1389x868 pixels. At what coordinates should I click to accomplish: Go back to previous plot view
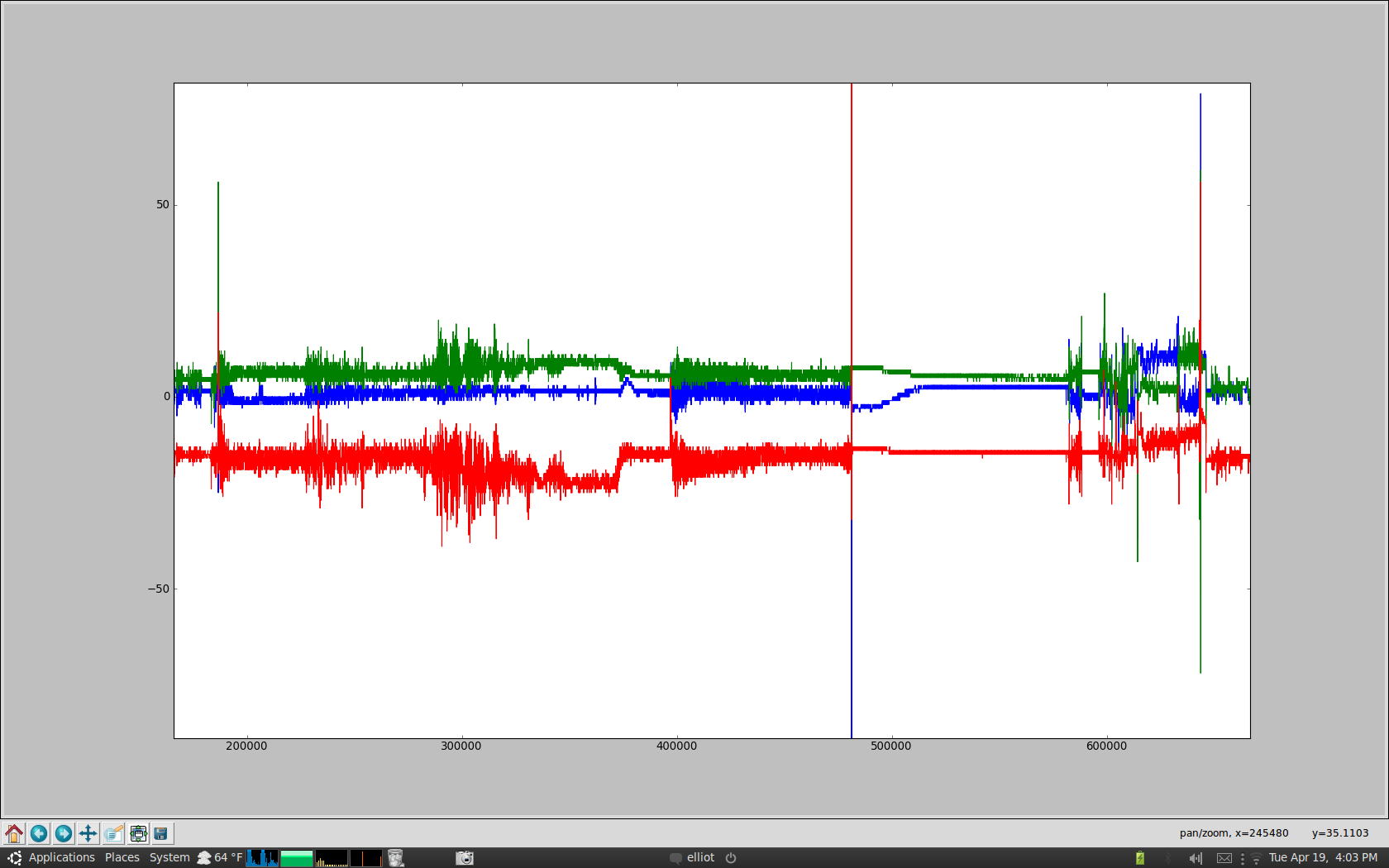click(x=39, y=833)
